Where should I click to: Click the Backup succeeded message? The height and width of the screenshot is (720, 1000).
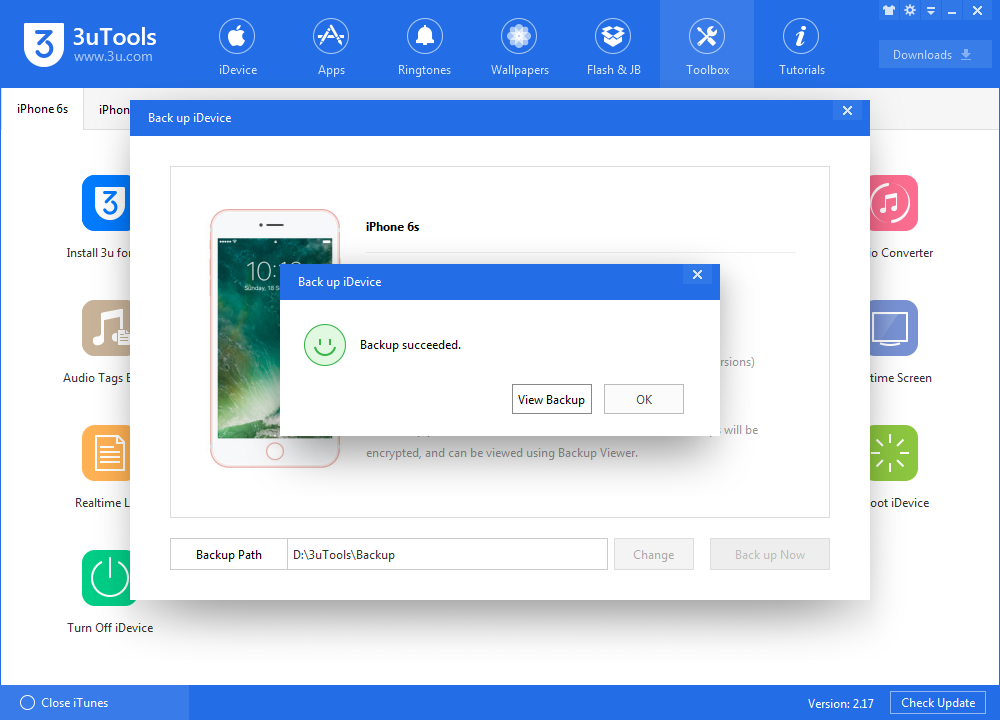click(410, 345)
